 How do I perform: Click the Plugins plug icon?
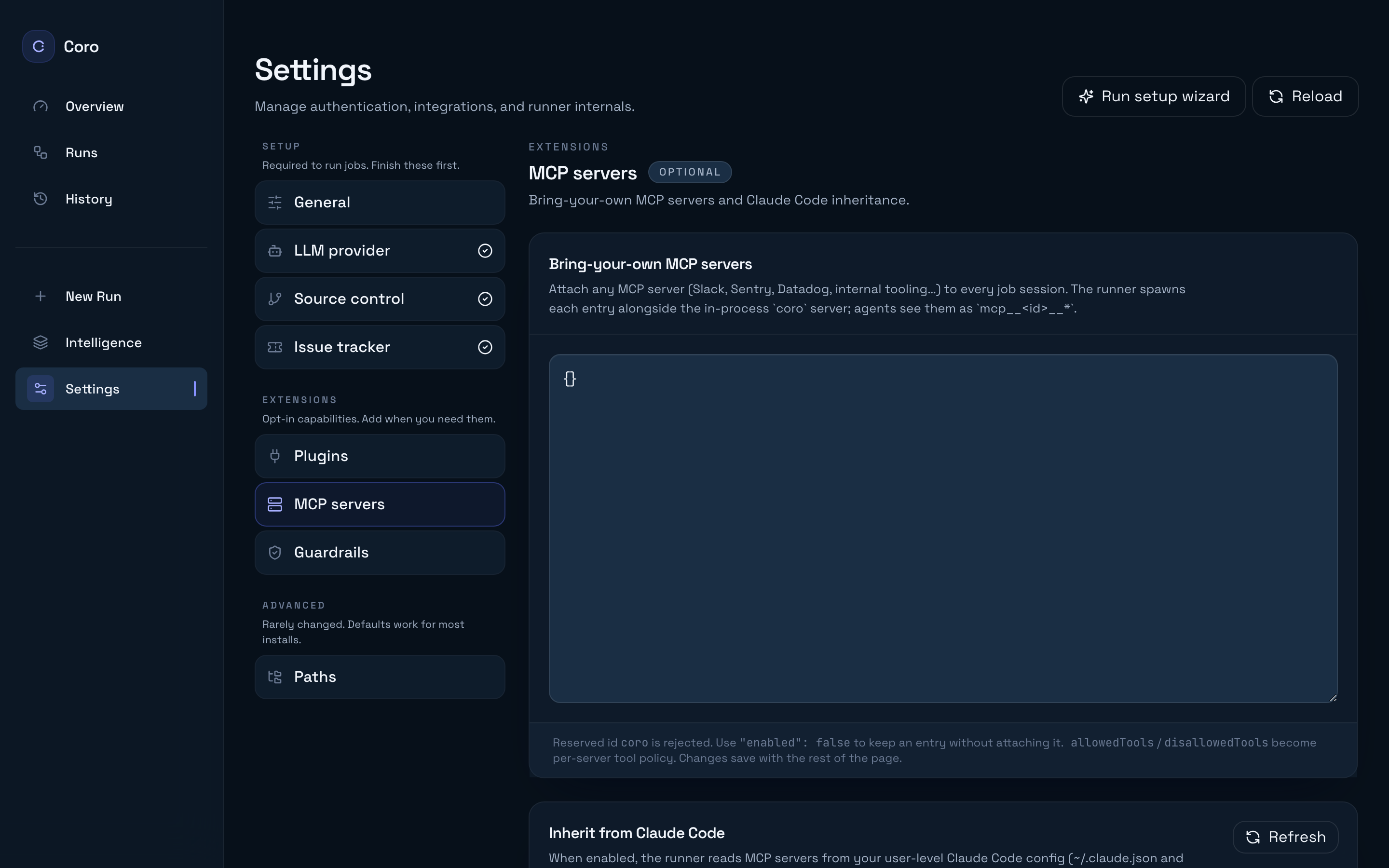275,456
